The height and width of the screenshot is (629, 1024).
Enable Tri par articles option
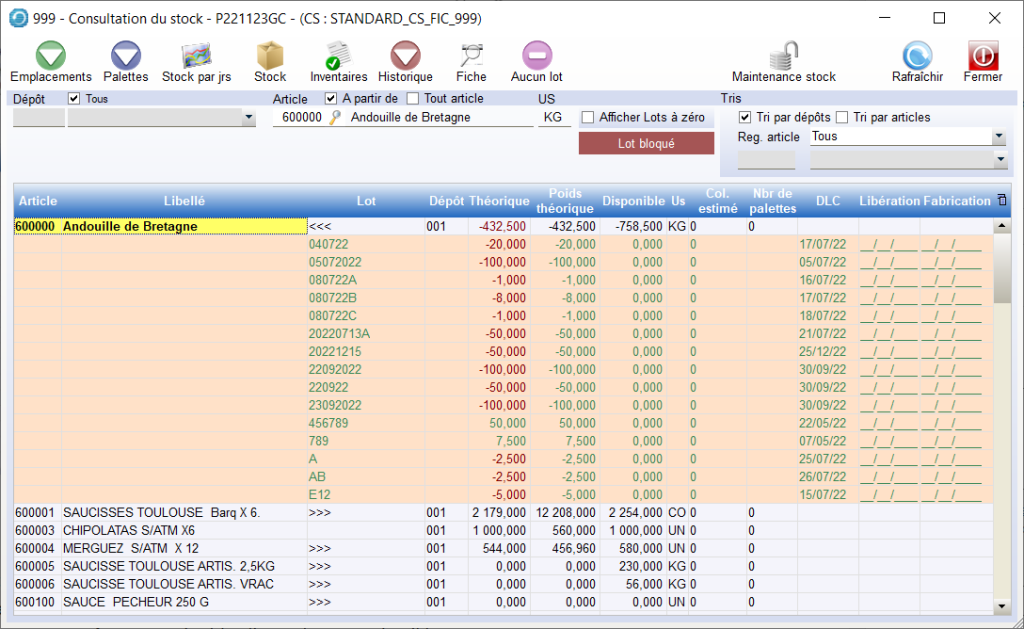[842, 117]
